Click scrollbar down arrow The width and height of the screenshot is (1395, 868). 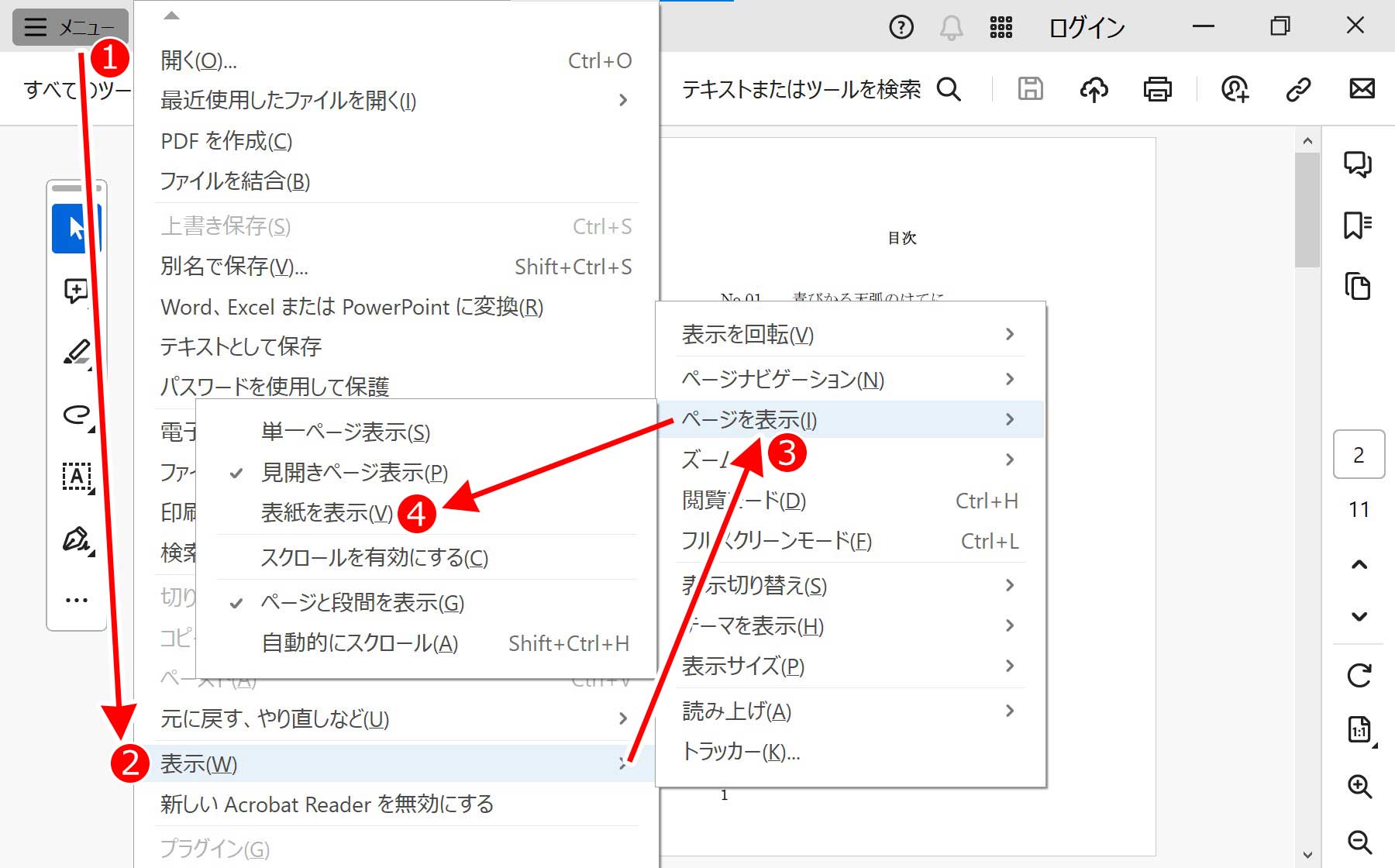(x=1307, y=856)
